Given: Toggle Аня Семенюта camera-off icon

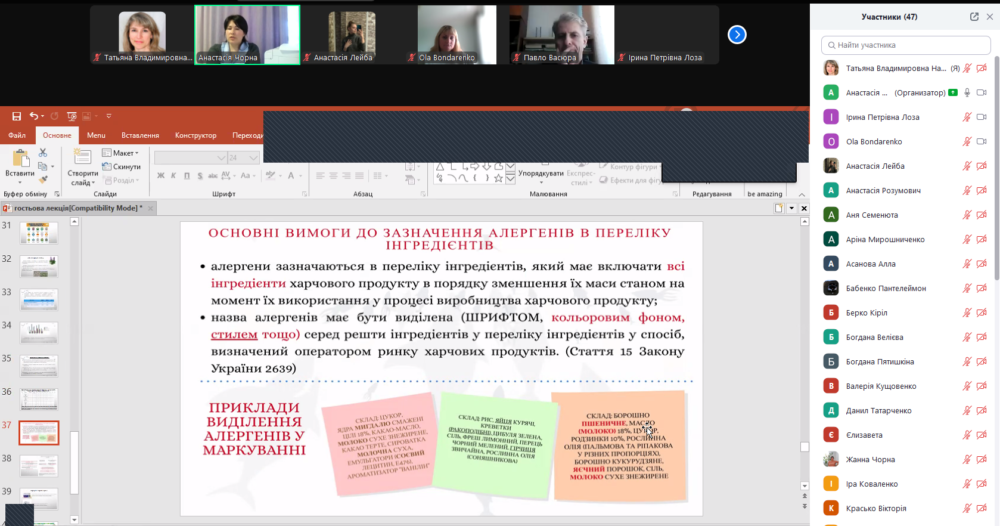Looking at the screenshot, I should [x=982, y=215].
